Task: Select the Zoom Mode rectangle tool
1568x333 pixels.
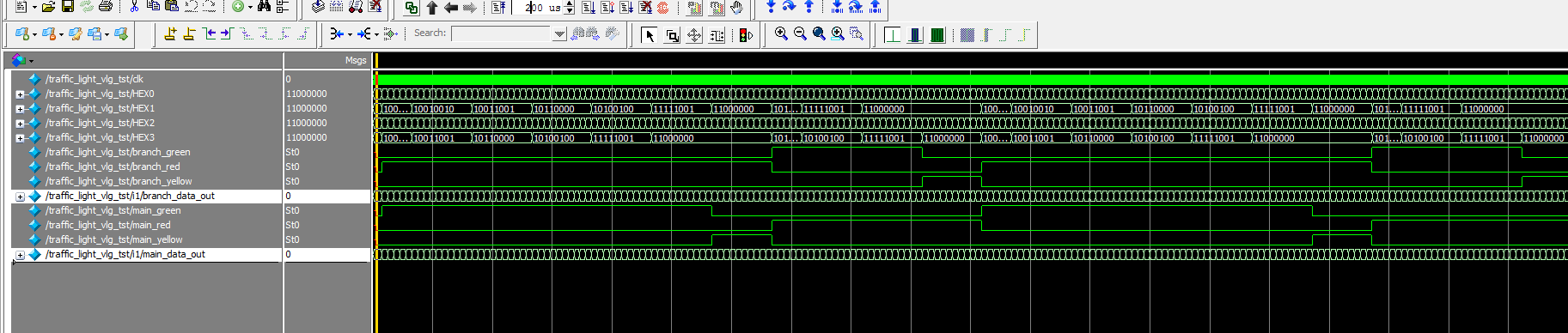Action: tap(672, 34)
